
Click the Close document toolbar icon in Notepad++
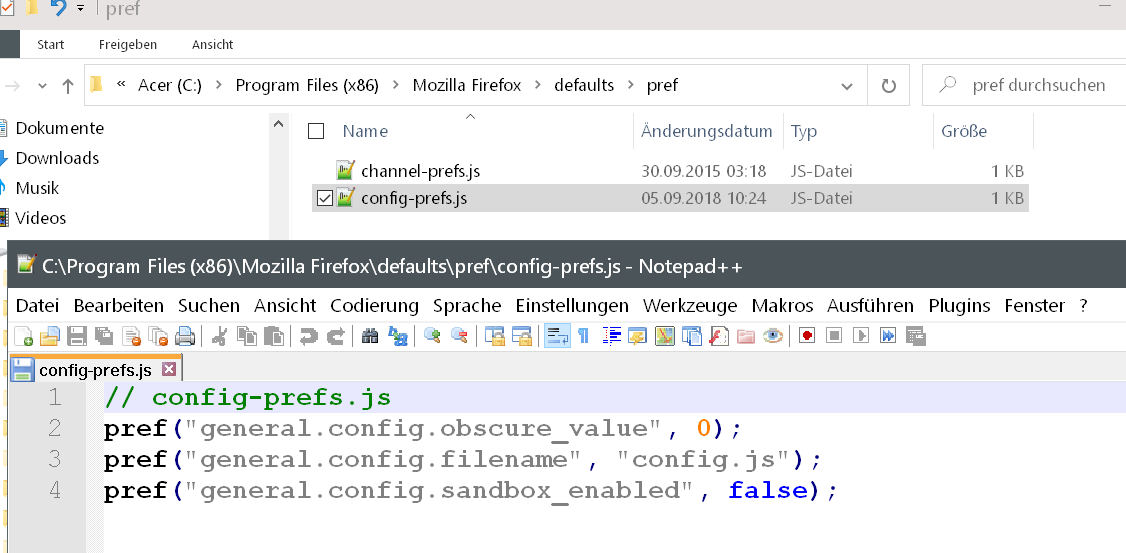pyautogui.click(x=131, y=336)
